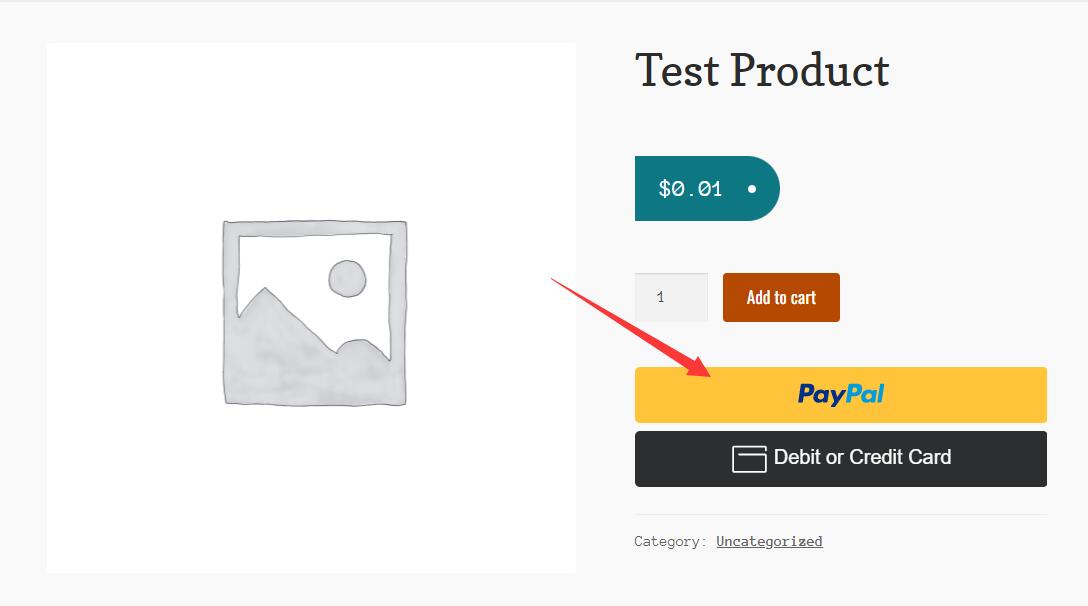The height and width of the screenshot is (606, 1088).
Task: Click the Debit or Credit Card label text
Action: coord(862,457)
